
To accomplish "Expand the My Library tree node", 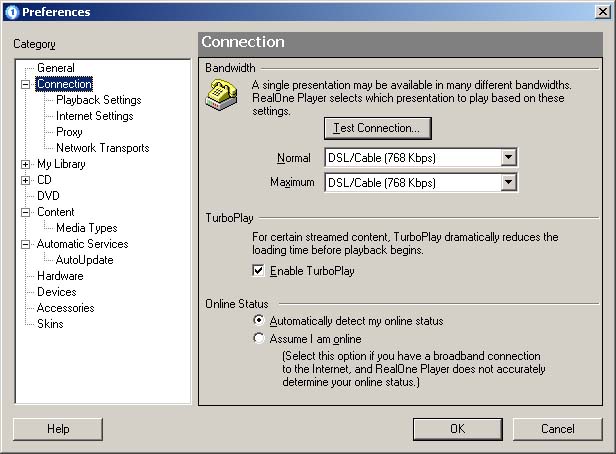I will click(x=26, y=164).
